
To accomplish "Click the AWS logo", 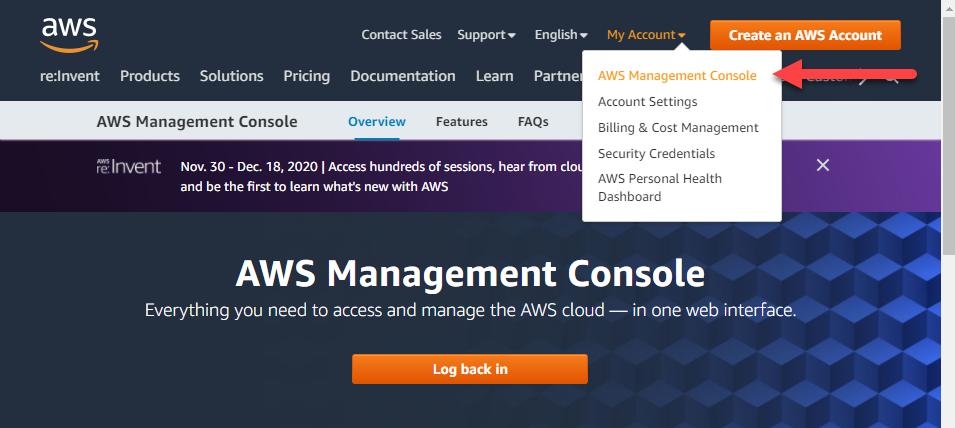I will coord(68,35).
